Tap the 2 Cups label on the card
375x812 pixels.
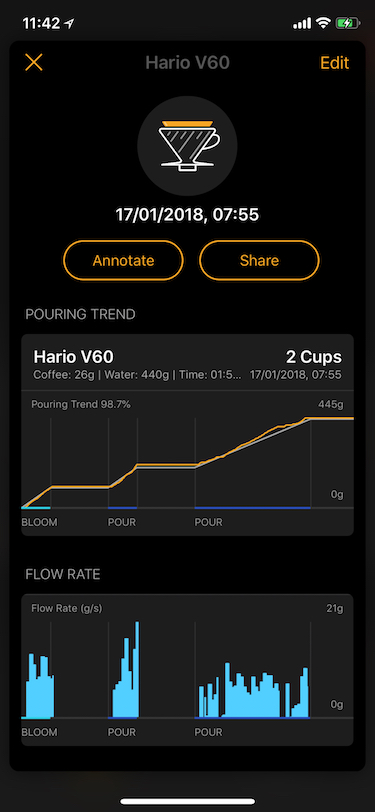pyautogui.click(x=313, y=357)
